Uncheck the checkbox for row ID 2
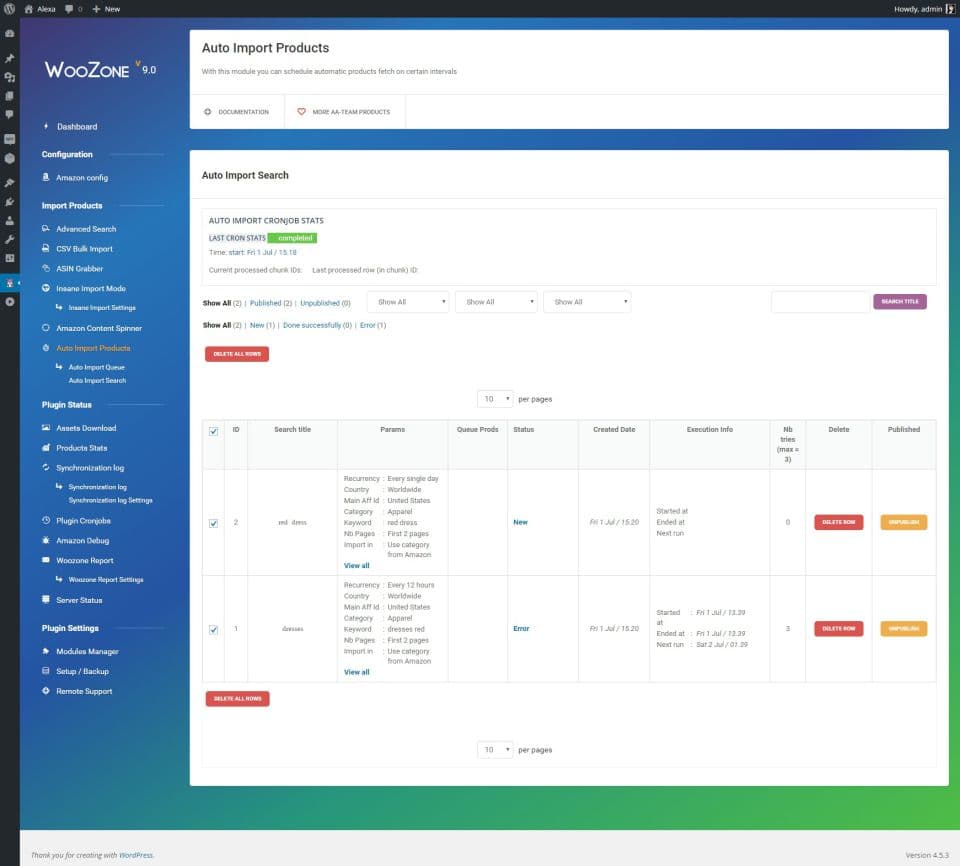The image size is (960, 866). pyautogui.click(x=213, y=523)
